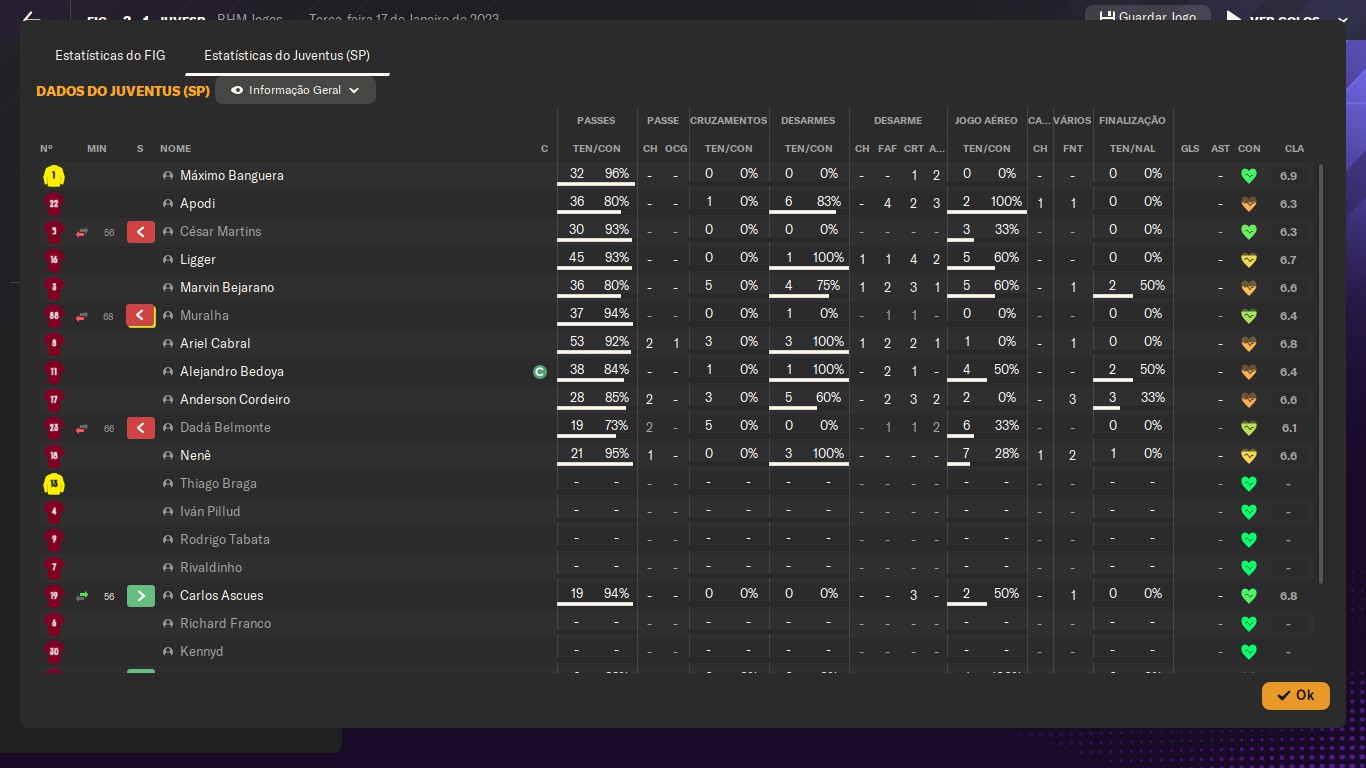The width and height of the screenshot is (1366, 768).
Task: Click Ariel Cabral's 6.8 rating
Action: tap(1288, 344)
